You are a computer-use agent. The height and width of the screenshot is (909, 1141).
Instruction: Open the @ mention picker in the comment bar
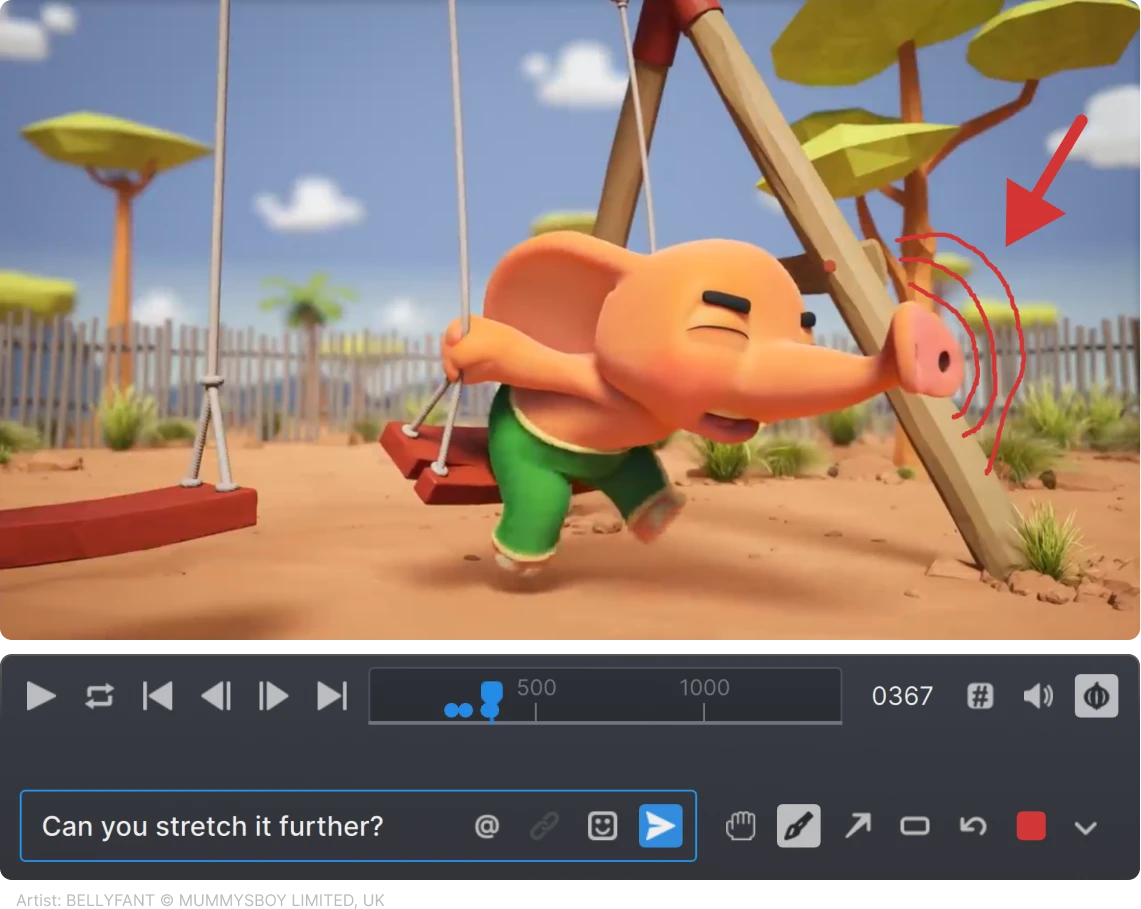(x=487, y=826)
